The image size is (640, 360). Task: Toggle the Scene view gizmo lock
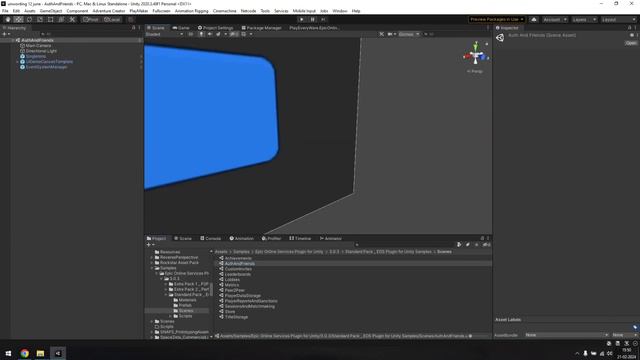point(487,44)
